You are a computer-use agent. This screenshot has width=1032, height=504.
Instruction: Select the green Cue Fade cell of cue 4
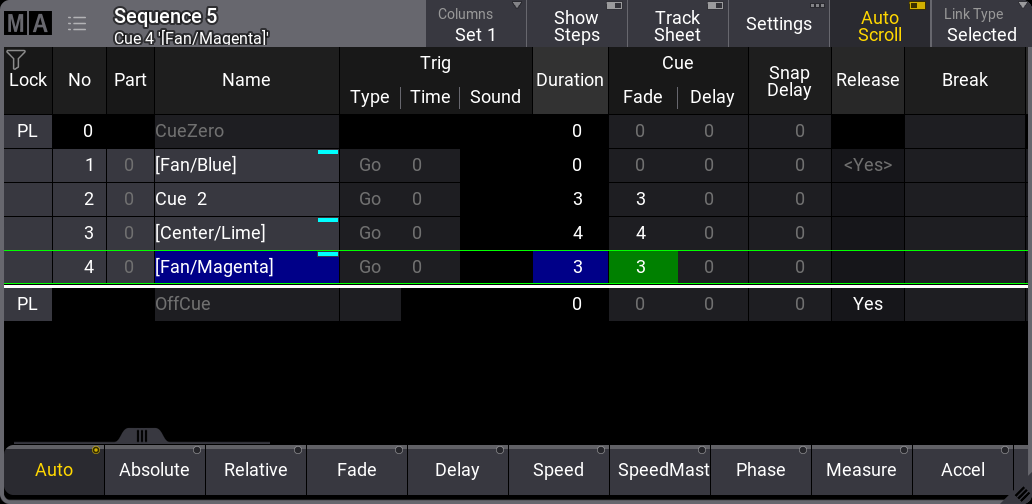point(642,268)
